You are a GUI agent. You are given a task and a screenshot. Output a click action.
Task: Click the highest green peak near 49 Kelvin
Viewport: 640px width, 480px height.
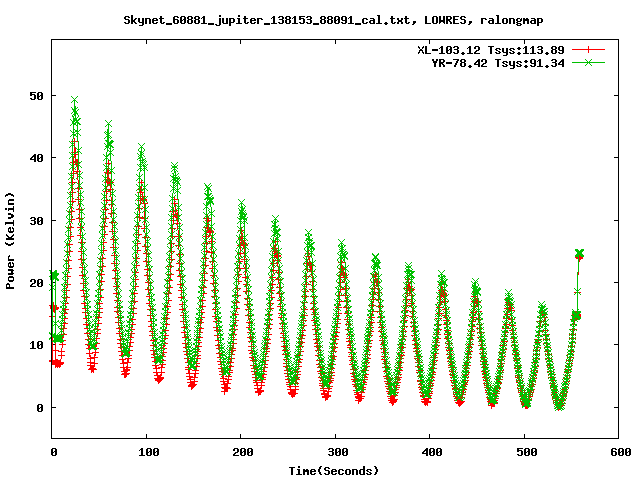pos(74,100)
